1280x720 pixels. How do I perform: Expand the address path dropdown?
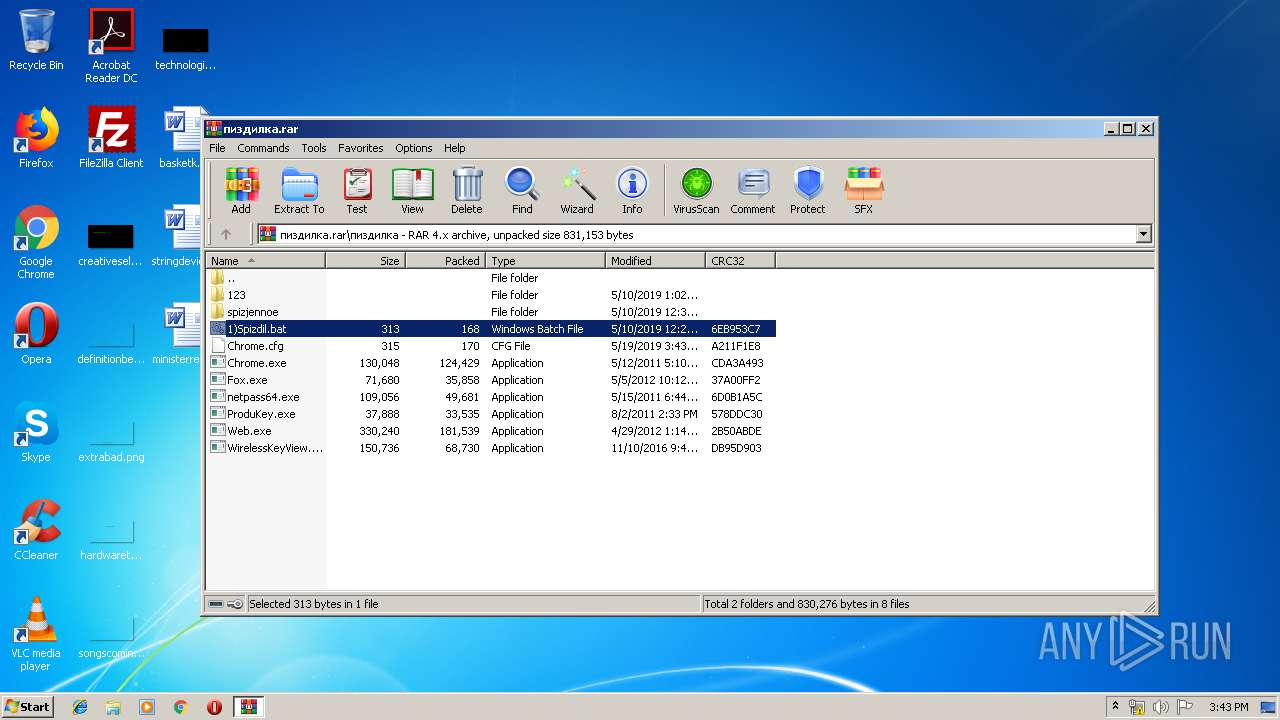1143,234
